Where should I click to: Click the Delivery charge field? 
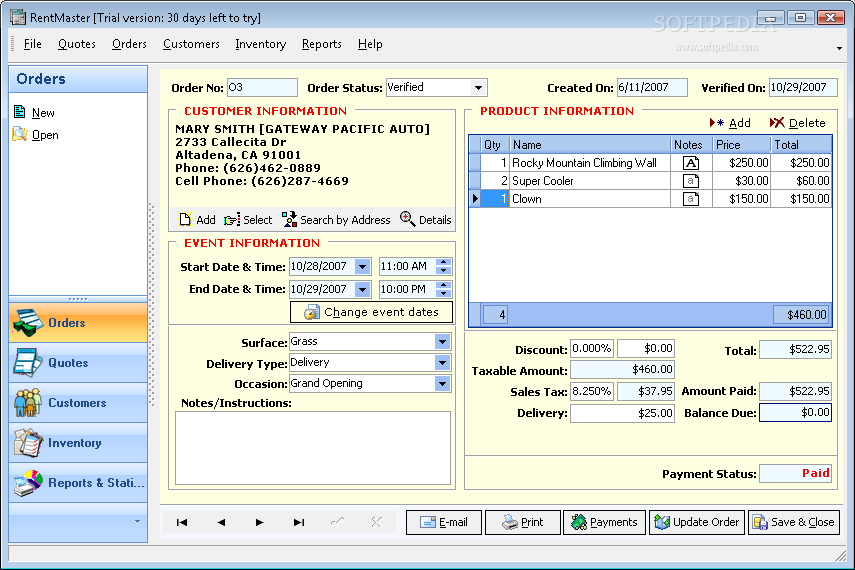[x=622, y=413]
